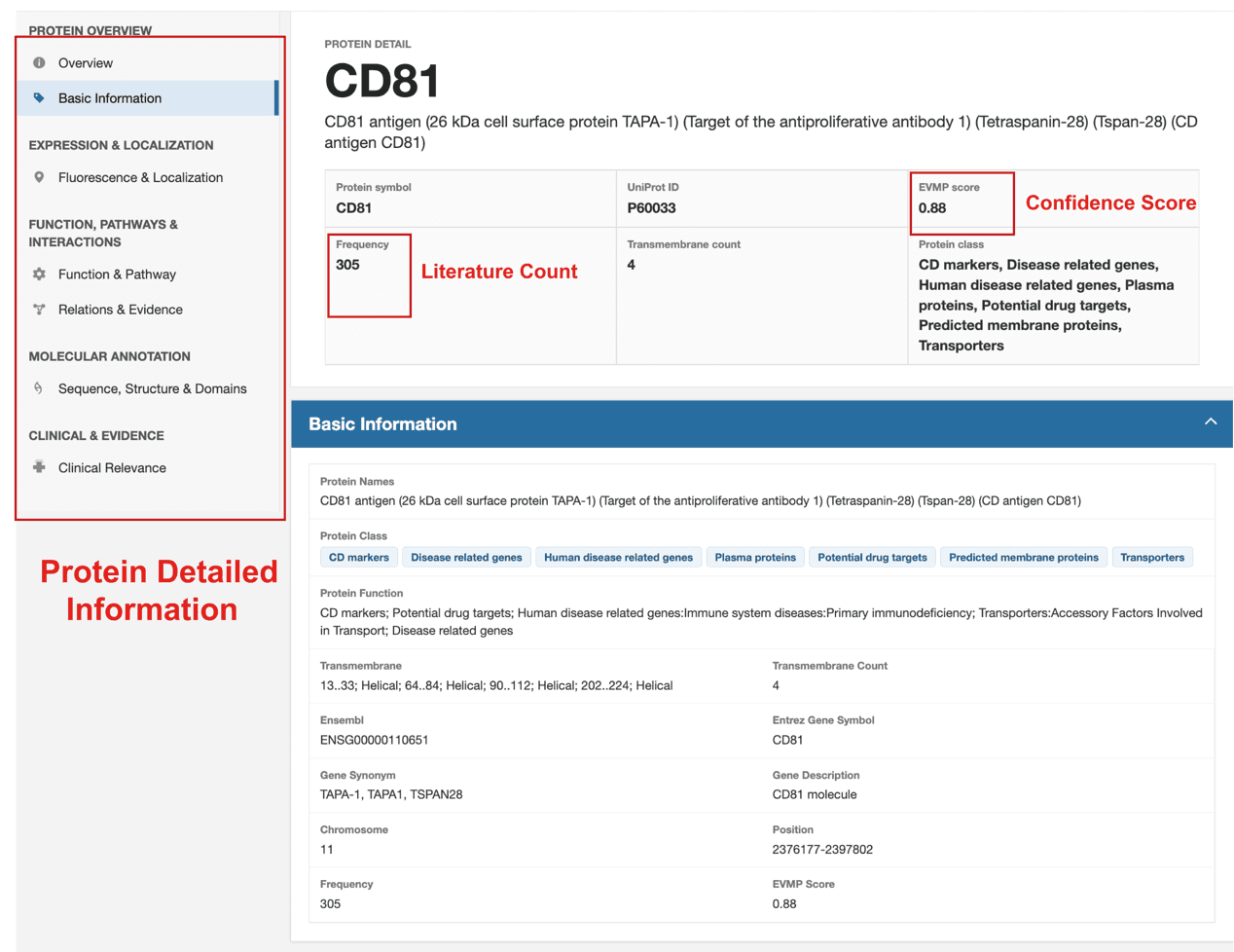Open Sequence, Structure & Domains section
This screenshot has height=952, width=1234.
pos(148,388)
